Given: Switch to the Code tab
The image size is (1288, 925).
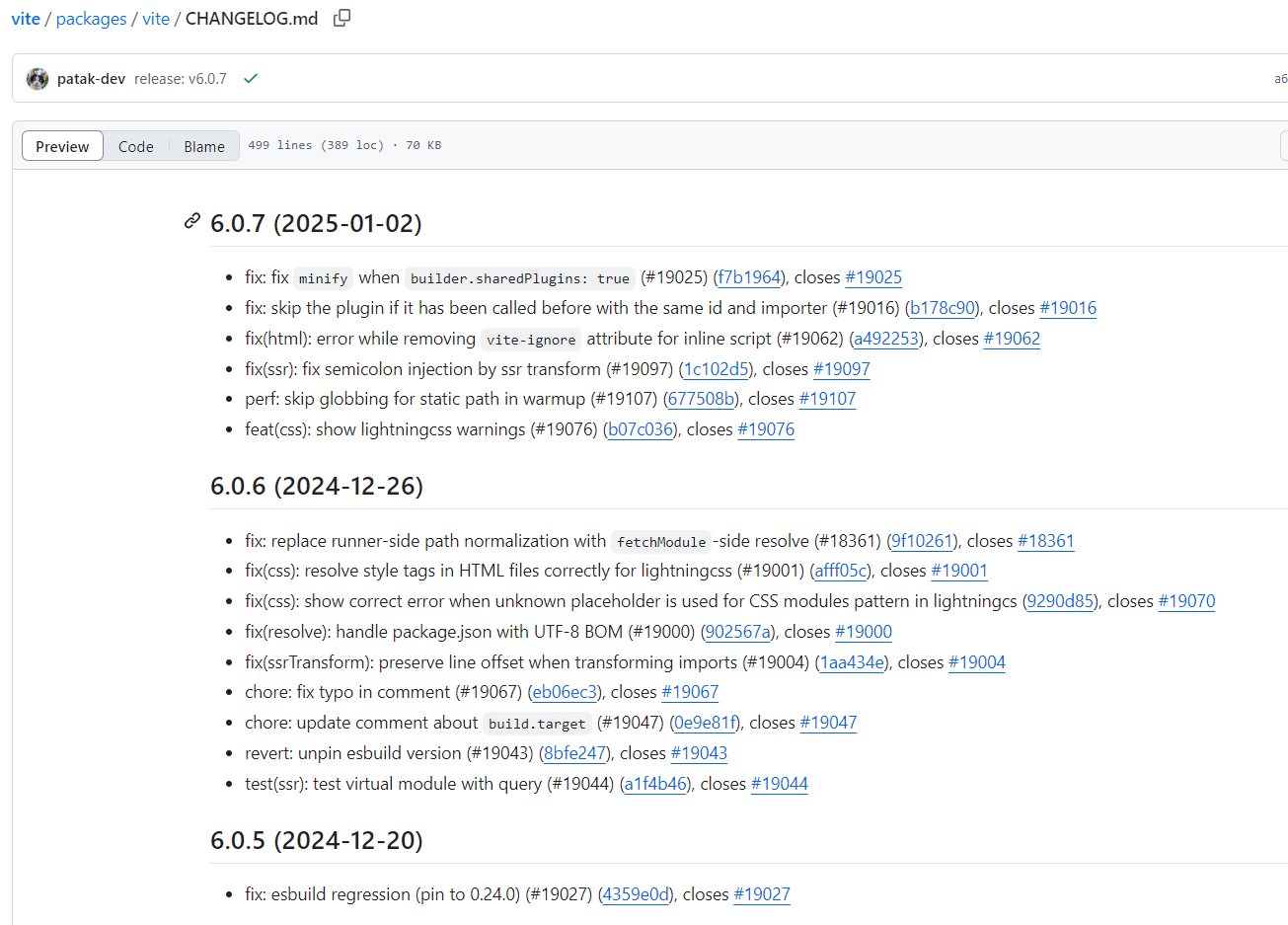Looking at the screenshot, I should click(136, 146).
